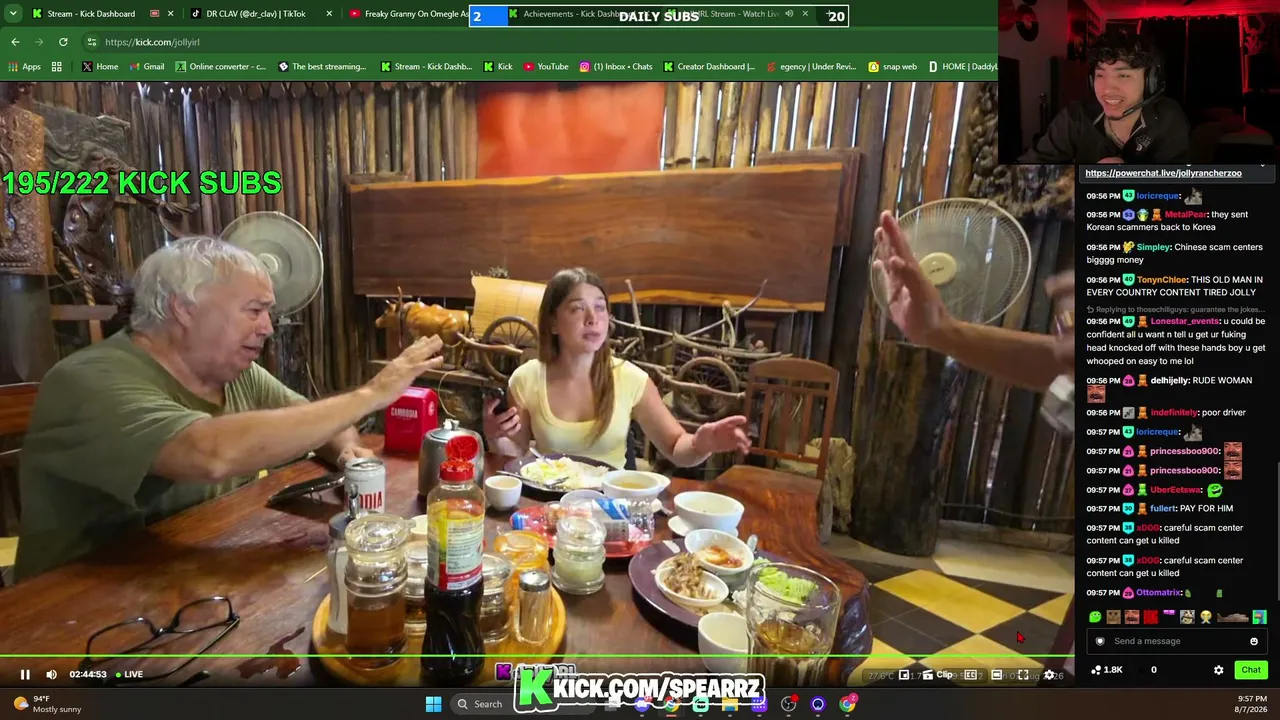Open the Windows Start menu
The image size is (1280, 720).
pyautogui.click(x=433, y=704)
